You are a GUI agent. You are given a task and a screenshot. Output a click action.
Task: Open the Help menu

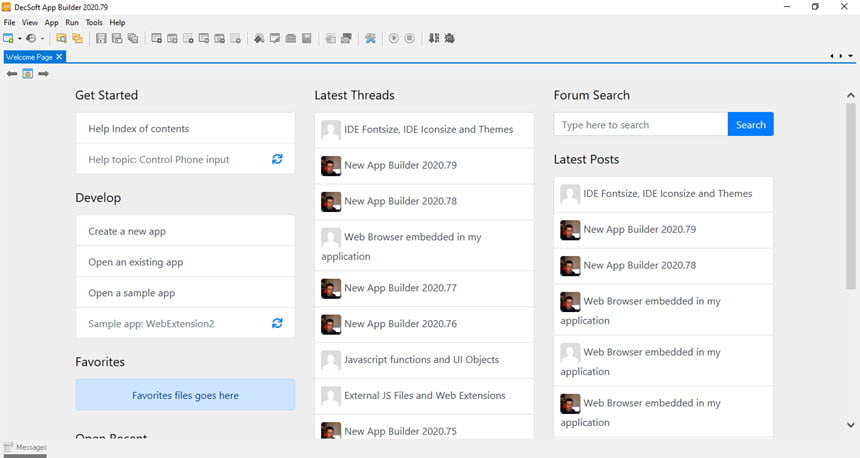[x=117, y=22]
